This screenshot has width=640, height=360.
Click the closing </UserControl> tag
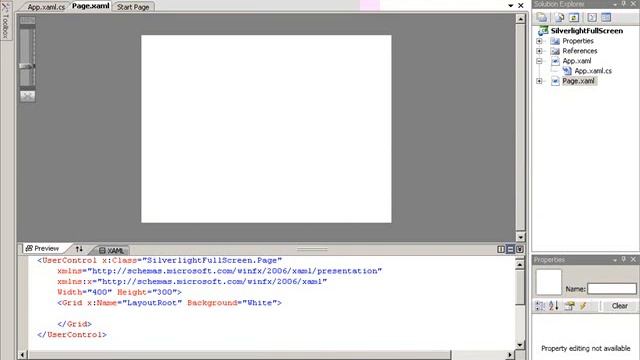click(x=72, y=335)
